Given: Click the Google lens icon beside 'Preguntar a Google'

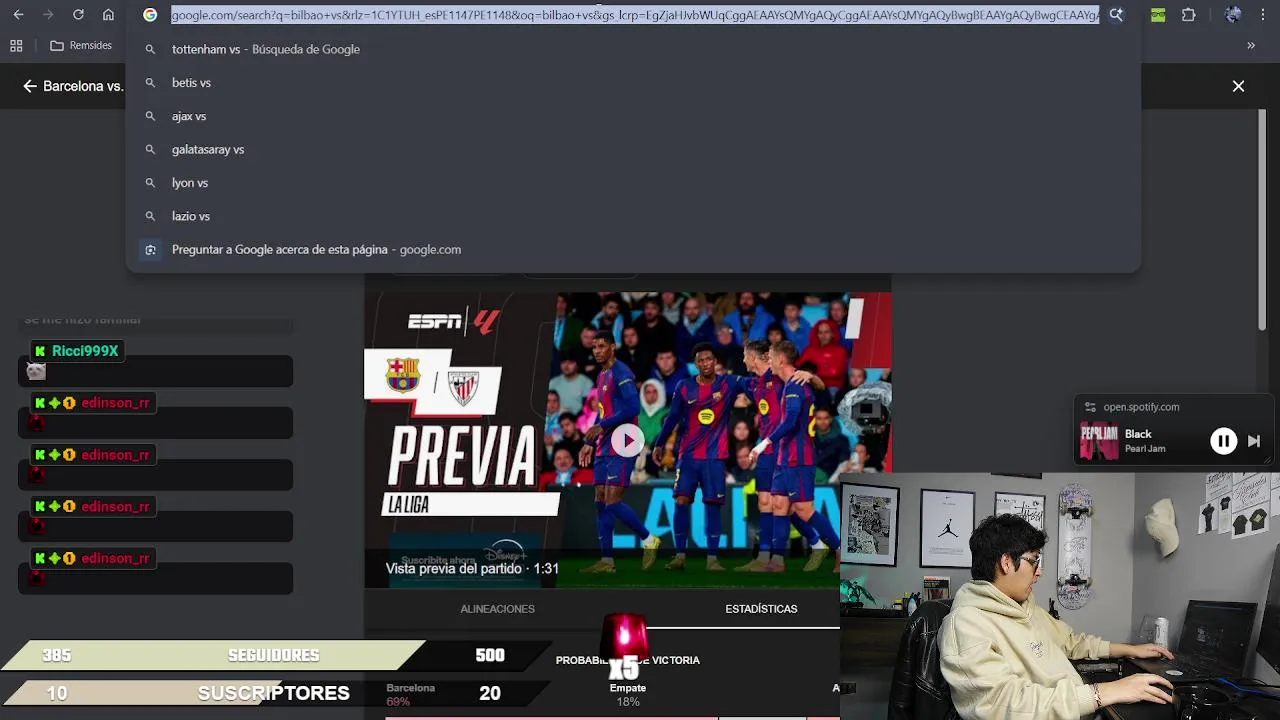Looking at the screenshot, I should [150, 250].
